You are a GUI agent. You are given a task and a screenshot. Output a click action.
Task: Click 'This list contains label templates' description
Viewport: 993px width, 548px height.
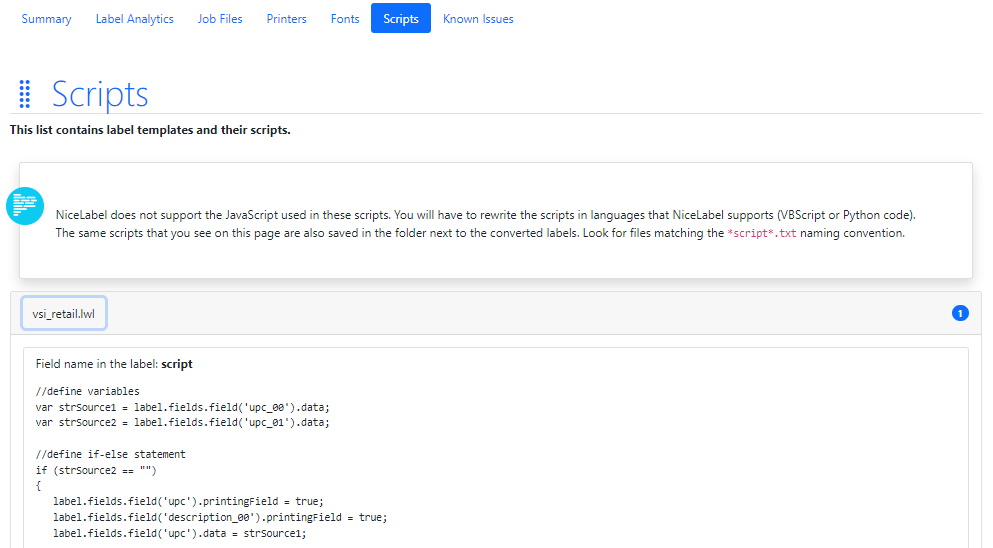point(150,130)
